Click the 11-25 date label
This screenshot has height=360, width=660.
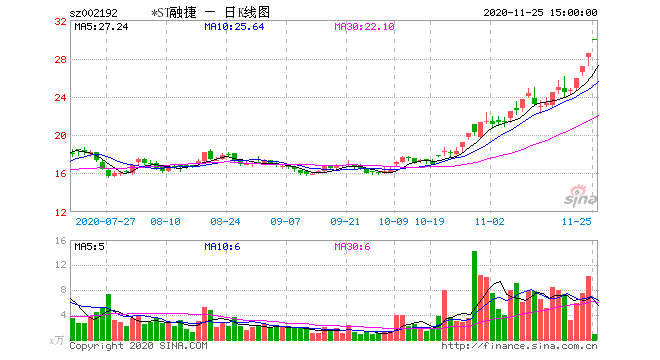(577, 221)
